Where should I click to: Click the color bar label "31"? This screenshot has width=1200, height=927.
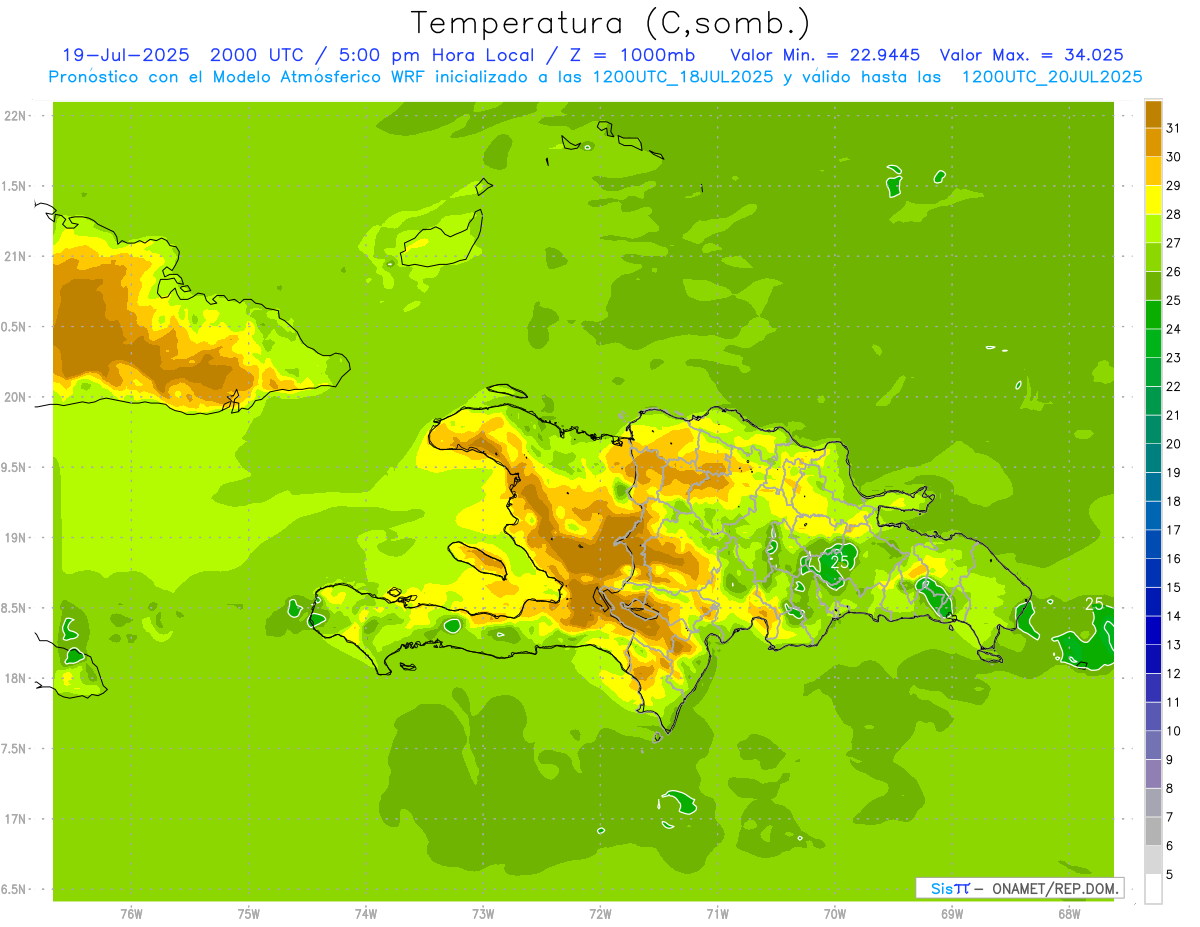pos(1174,128)
